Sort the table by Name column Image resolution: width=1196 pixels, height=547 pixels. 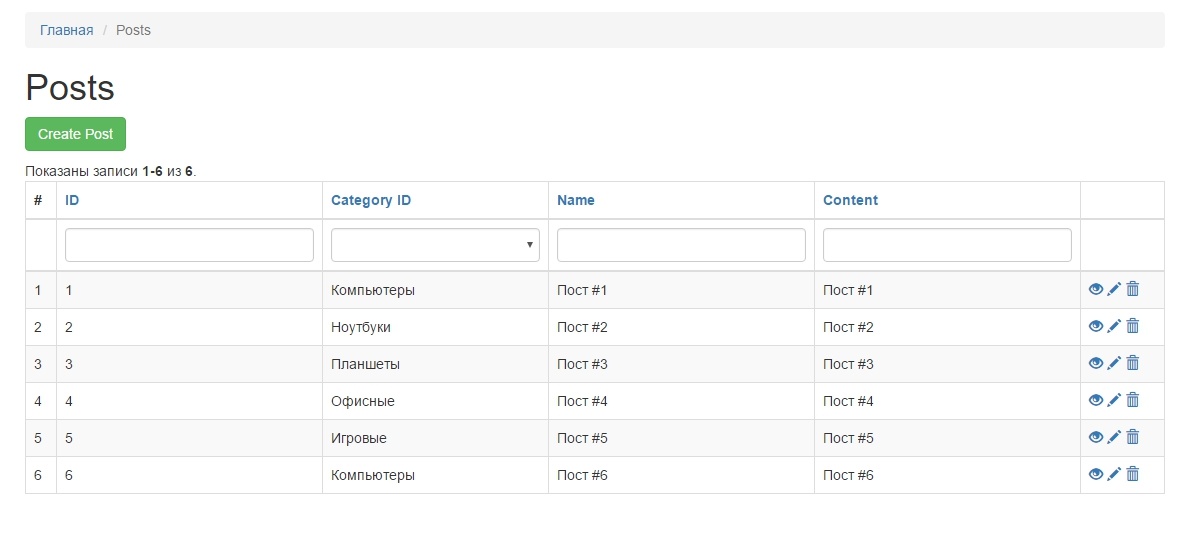pyautogui.click(x=576, y=200)
